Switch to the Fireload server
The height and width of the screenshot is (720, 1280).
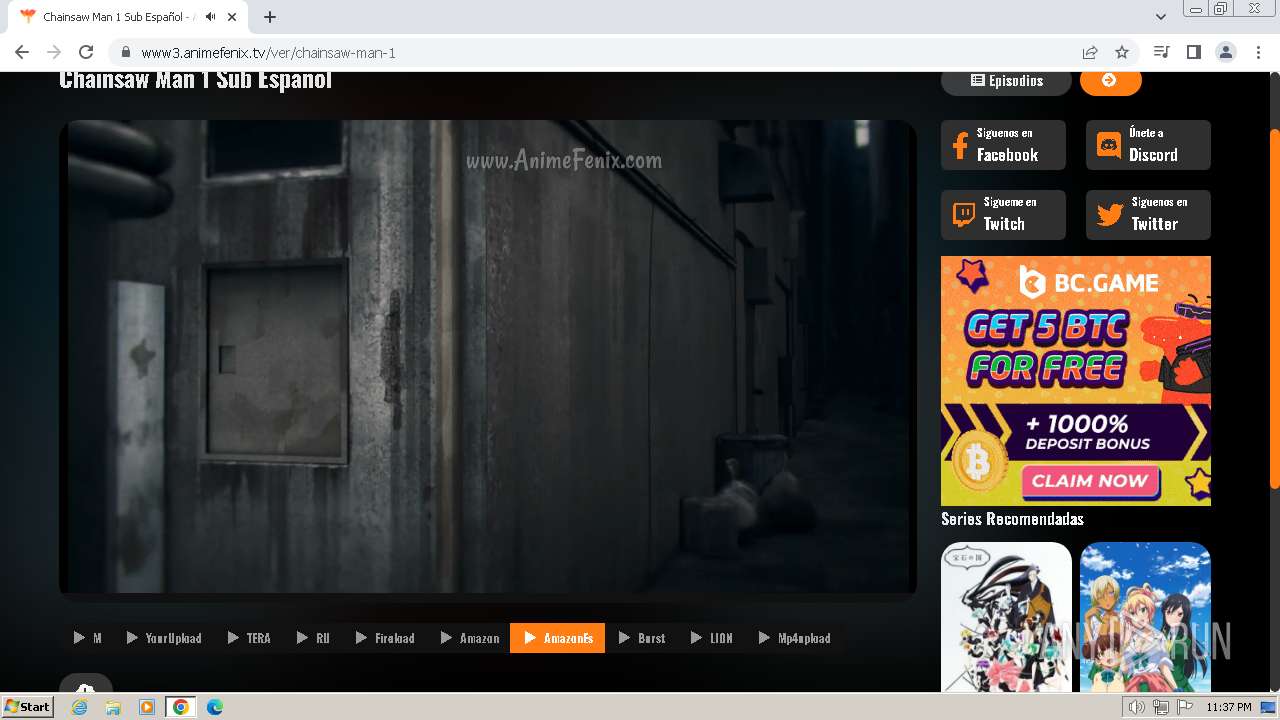(385, 638)
